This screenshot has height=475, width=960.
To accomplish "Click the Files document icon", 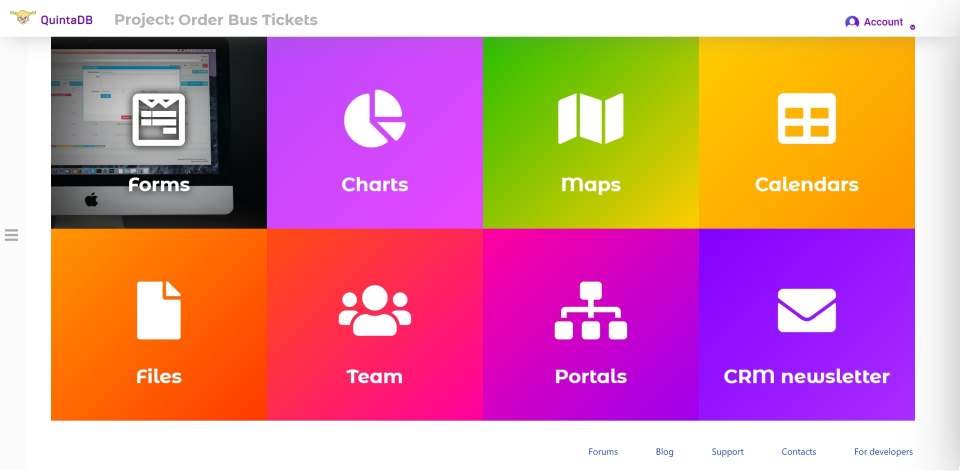I will (x=159, y=310).
